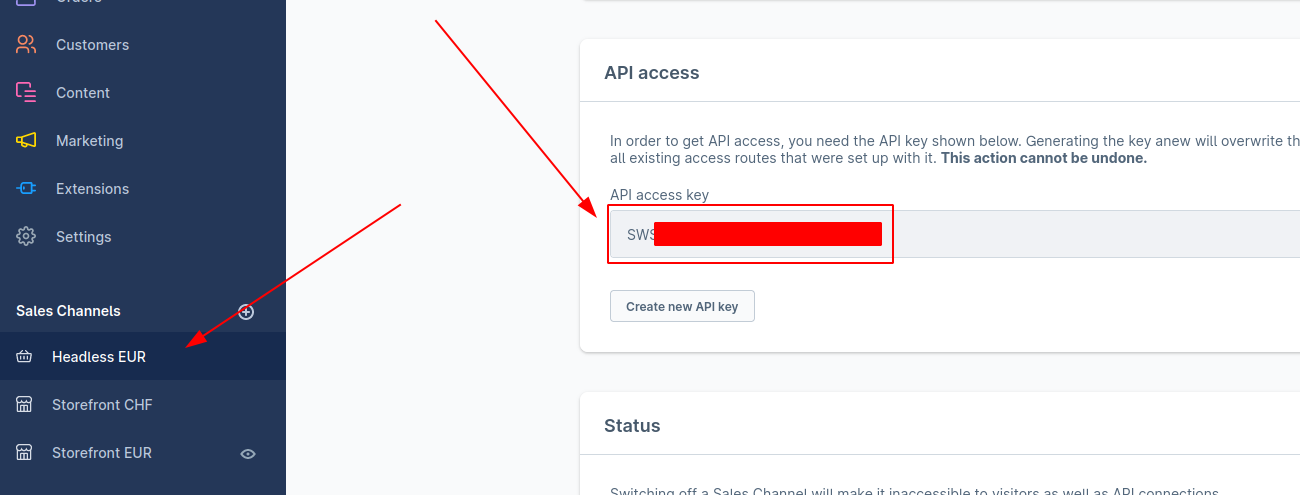Select the Headless EUR sales channel

pyautogui.click(x=143, y=357)
